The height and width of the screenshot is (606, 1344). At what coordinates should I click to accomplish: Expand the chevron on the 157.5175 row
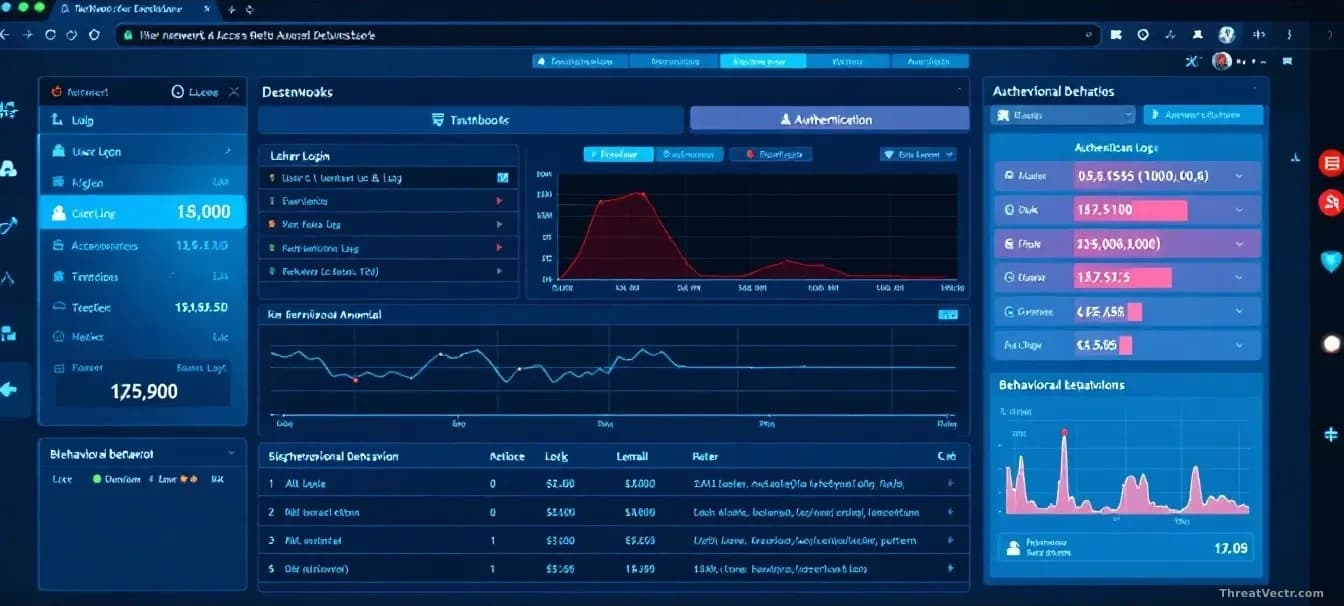click(1240, 277)
